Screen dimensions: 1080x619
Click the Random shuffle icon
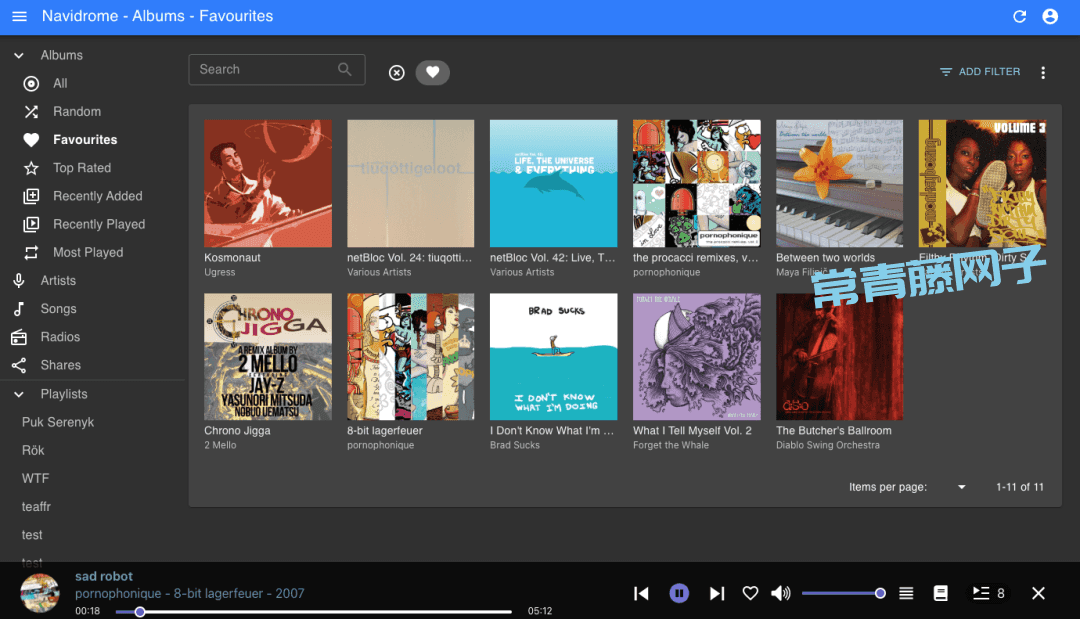tap(31, 112)
